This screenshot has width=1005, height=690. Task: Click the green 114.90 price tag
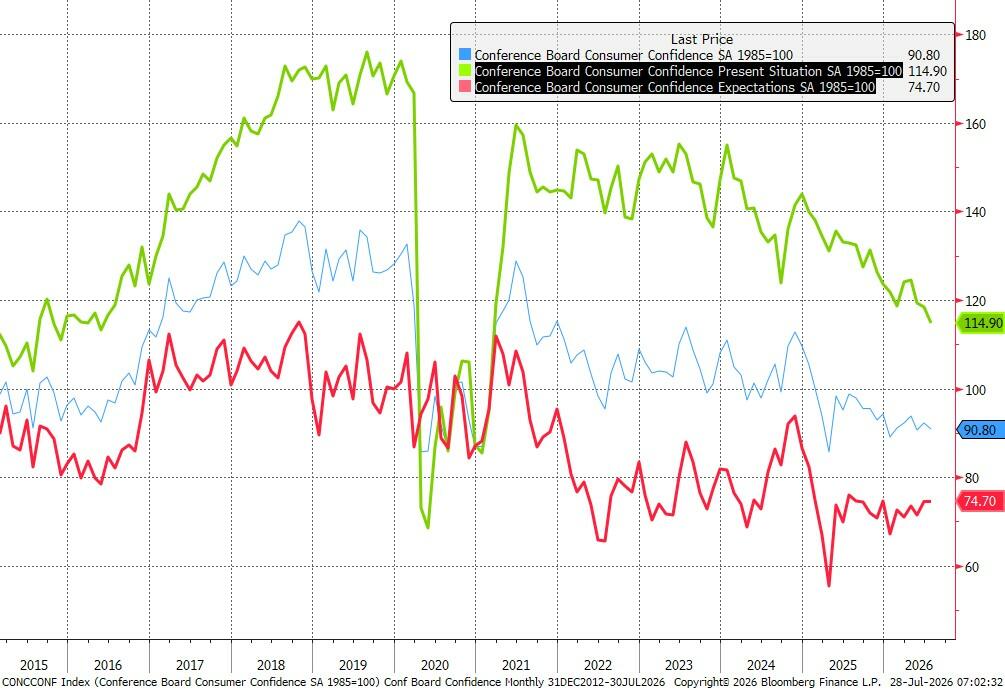pyautogui.click(x=981, y=323)
